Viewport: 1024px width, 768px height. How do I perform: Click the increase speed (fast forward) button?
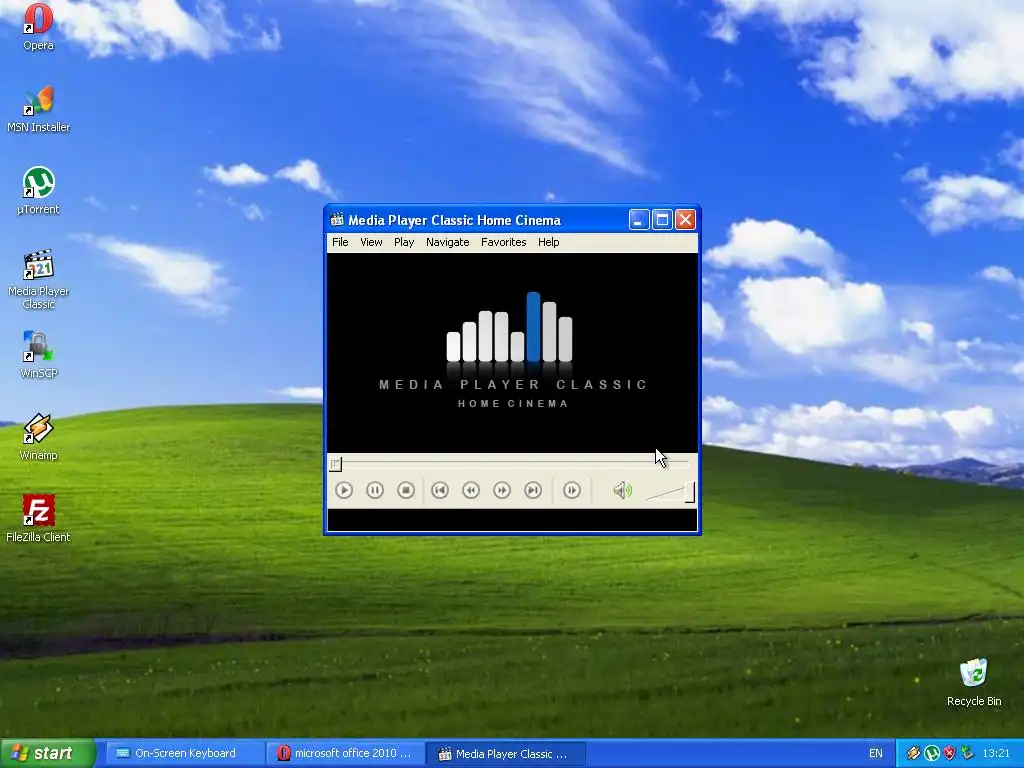pyautogui.click(x=502, y=490)
